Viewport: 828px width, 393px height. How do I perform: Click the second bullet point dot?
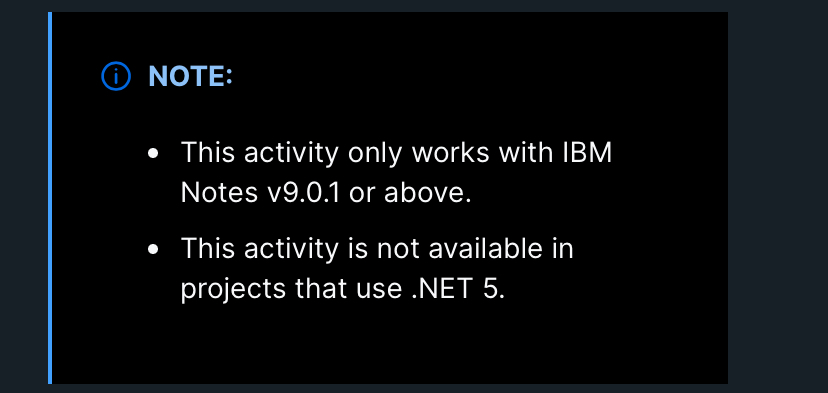point(153,249)
